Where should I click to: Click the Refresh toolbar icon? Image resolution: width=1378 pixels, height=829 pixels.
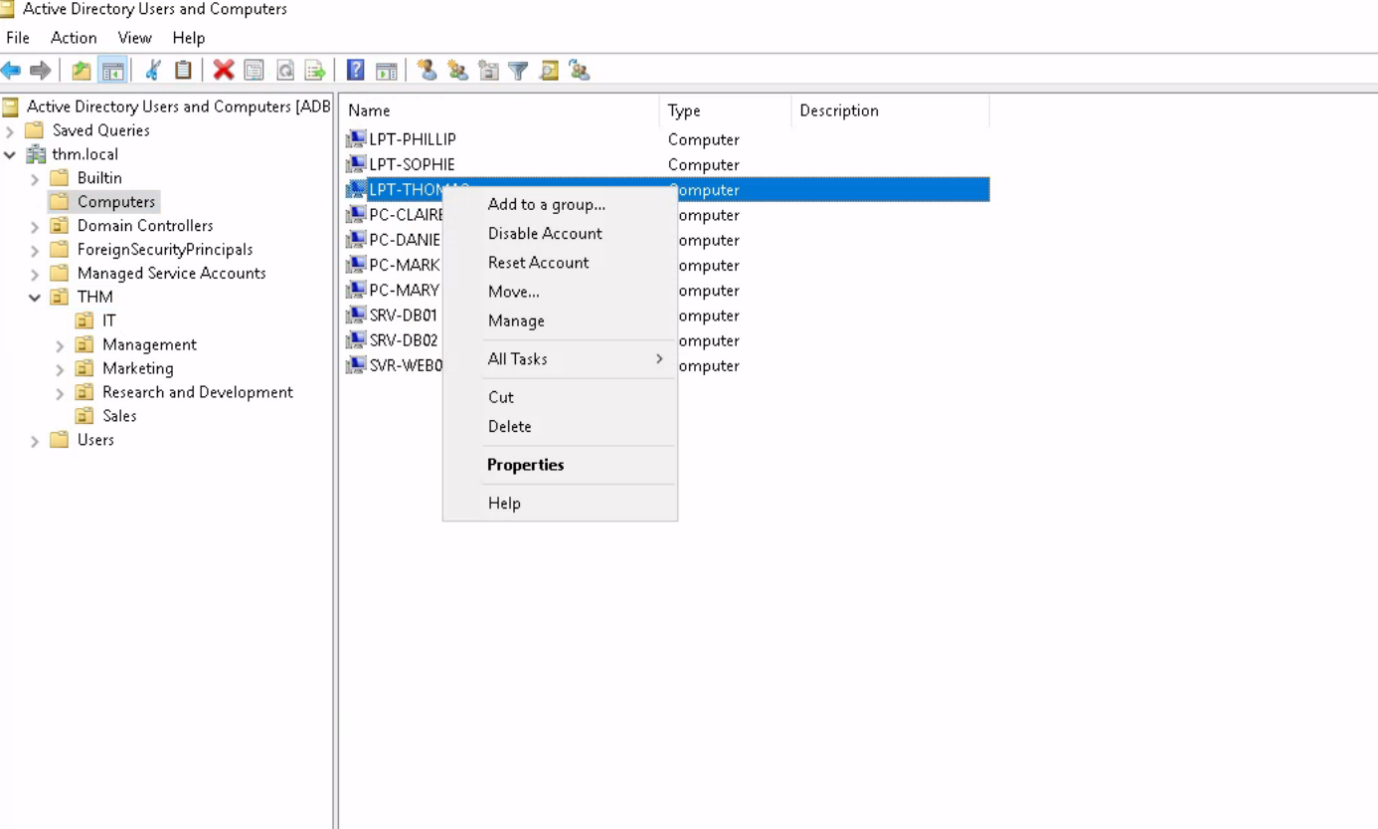[285, 70]
